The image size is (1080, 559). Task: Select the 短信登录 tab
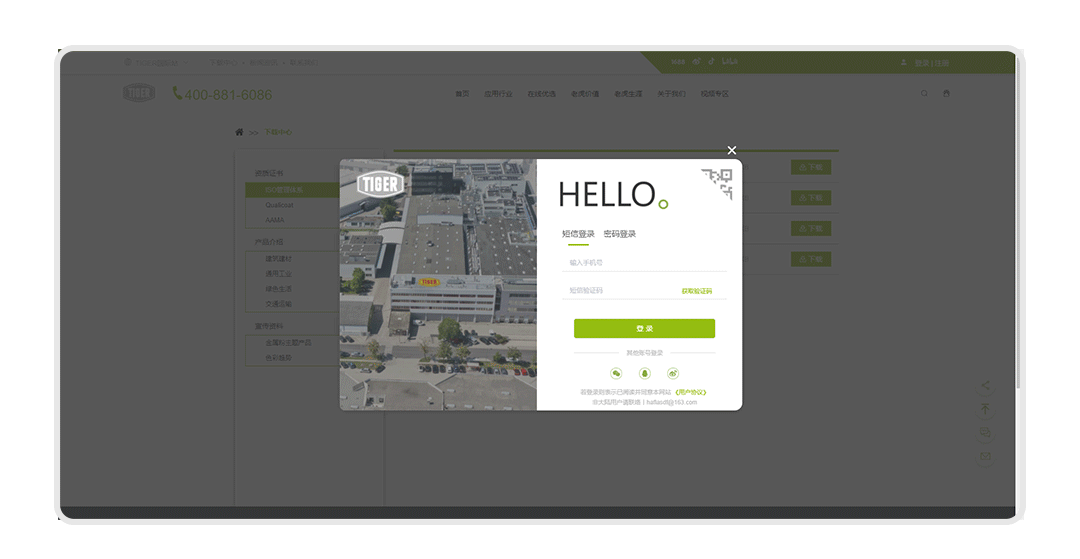pyautogui.click(x=578, y=234)
